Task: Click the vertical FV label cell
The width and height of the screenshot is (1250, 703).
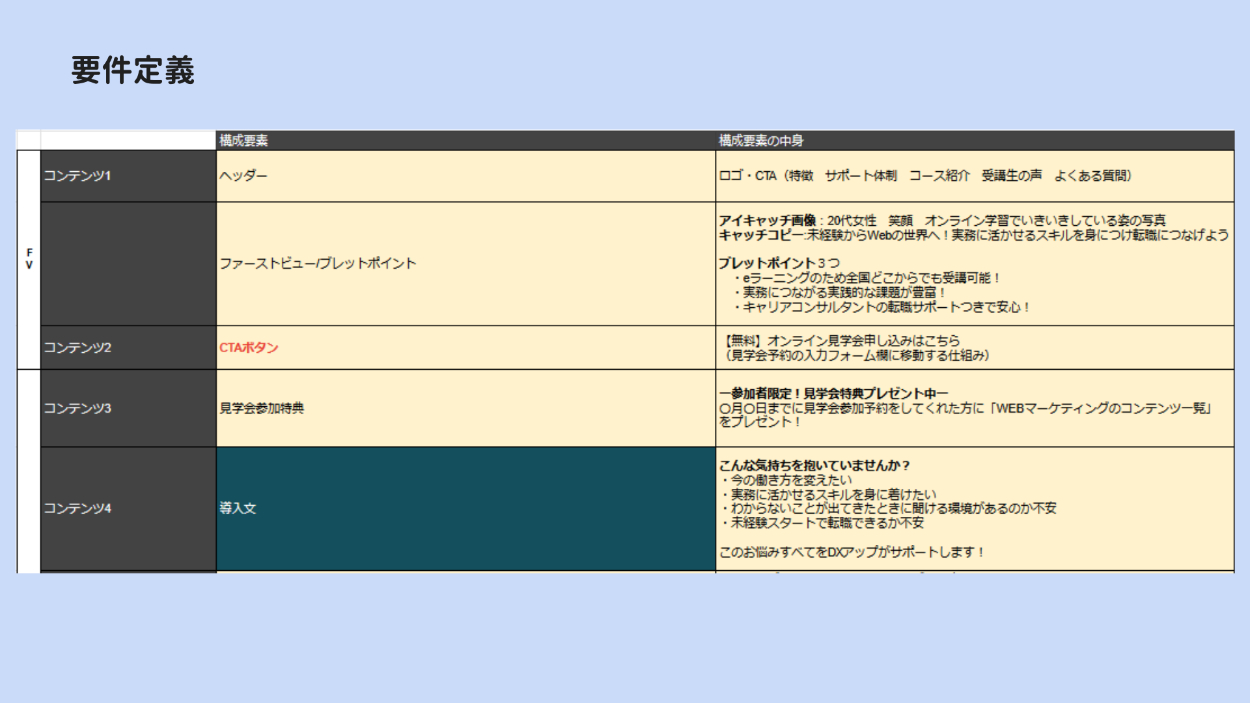Action: click(29, 259)
